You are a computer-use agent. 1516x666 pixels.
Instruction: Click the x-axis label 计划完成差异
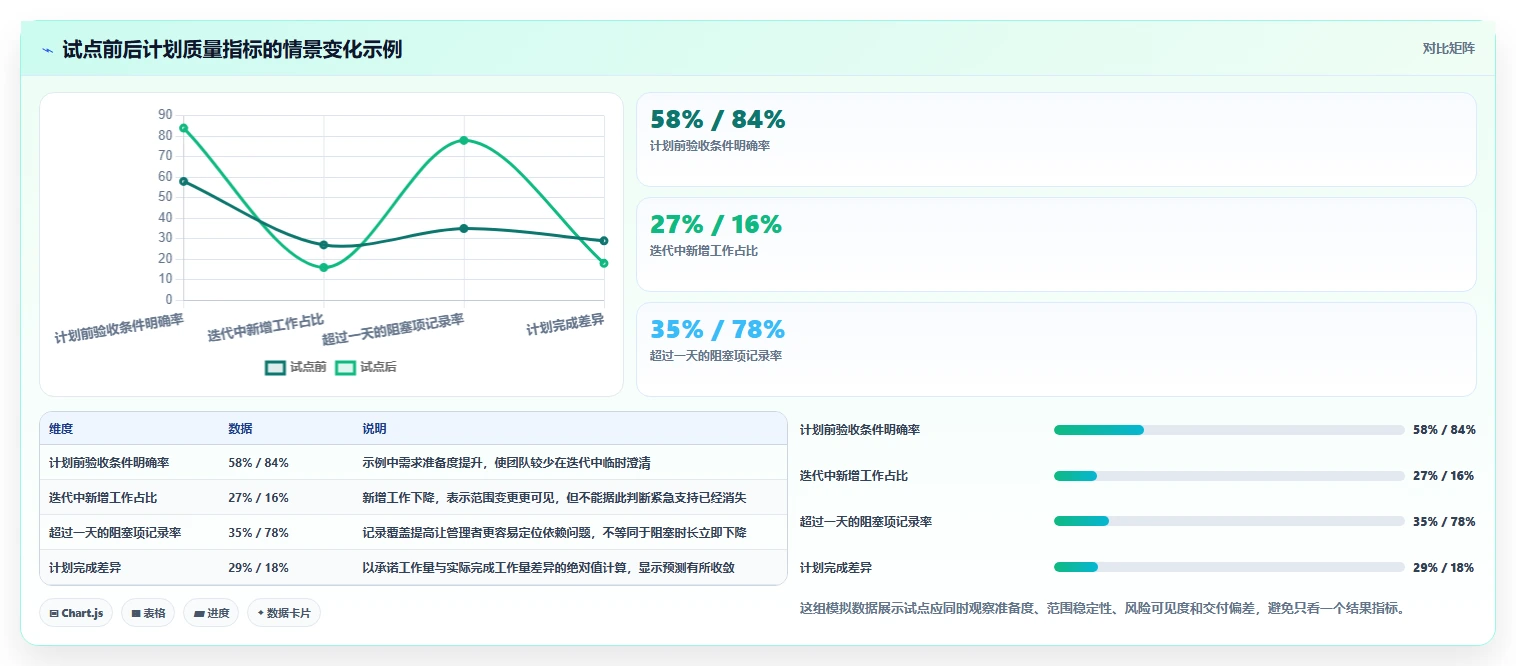[566, 324]
